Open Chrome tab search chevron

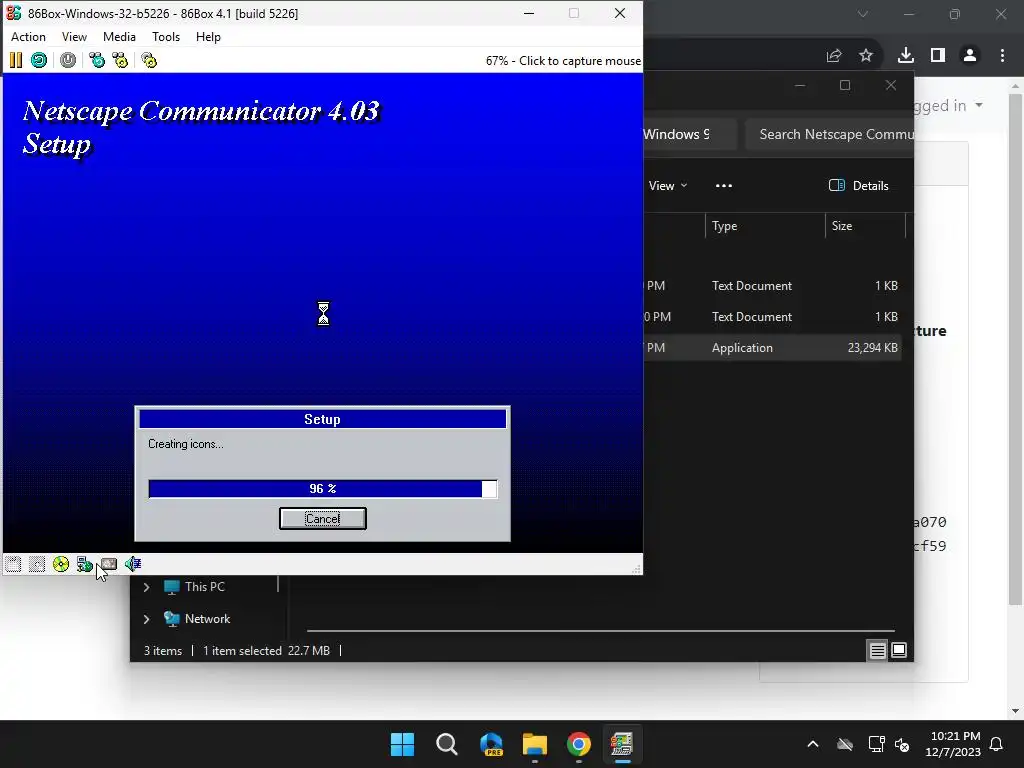pyautogui.click(x=863, y=14)
